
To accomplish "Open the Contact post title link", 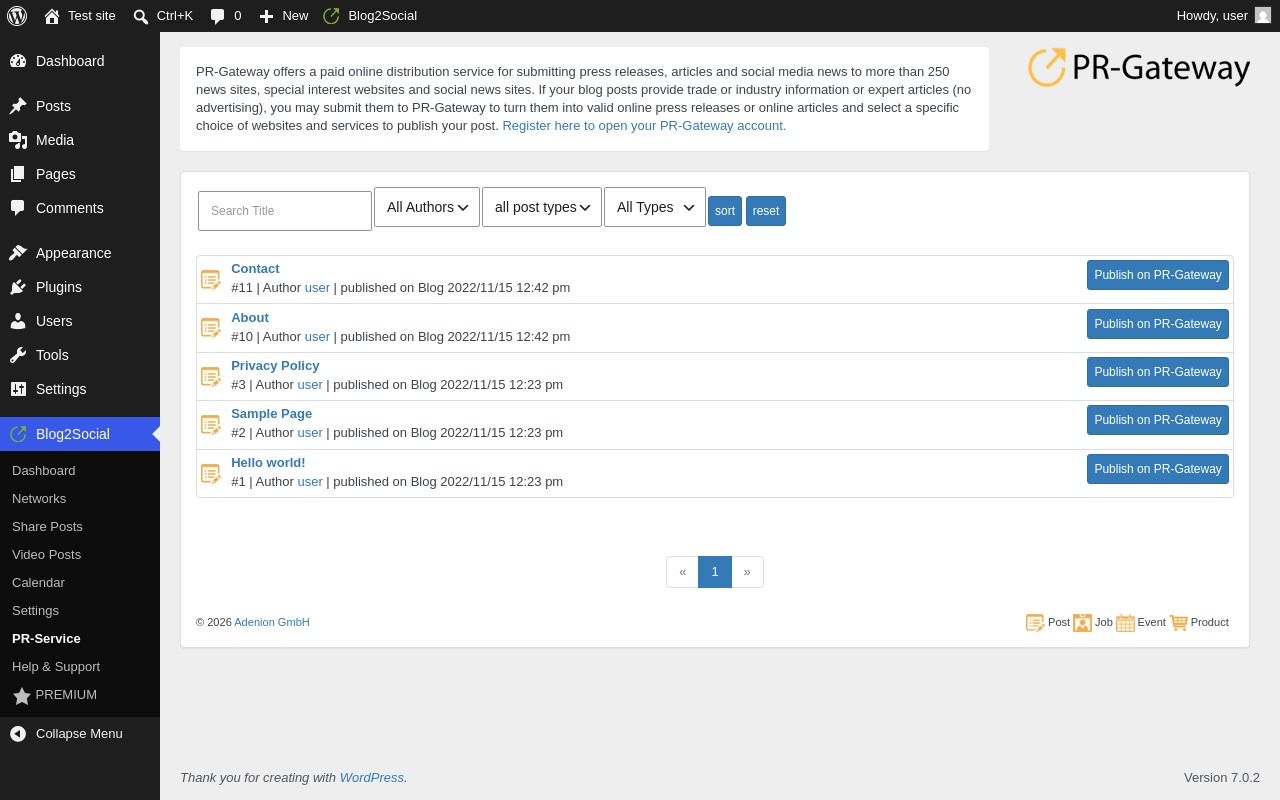I will pyautogui.click(x=255, y=269).
